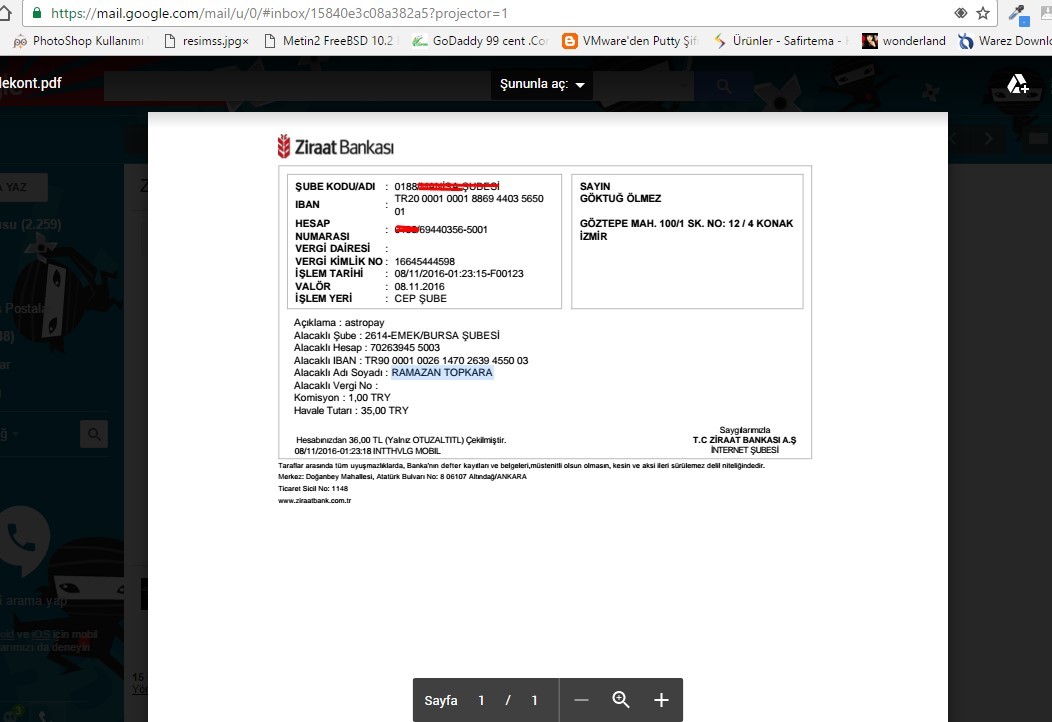Click the magnifier zoom reset icon

[x=621, y=700]
